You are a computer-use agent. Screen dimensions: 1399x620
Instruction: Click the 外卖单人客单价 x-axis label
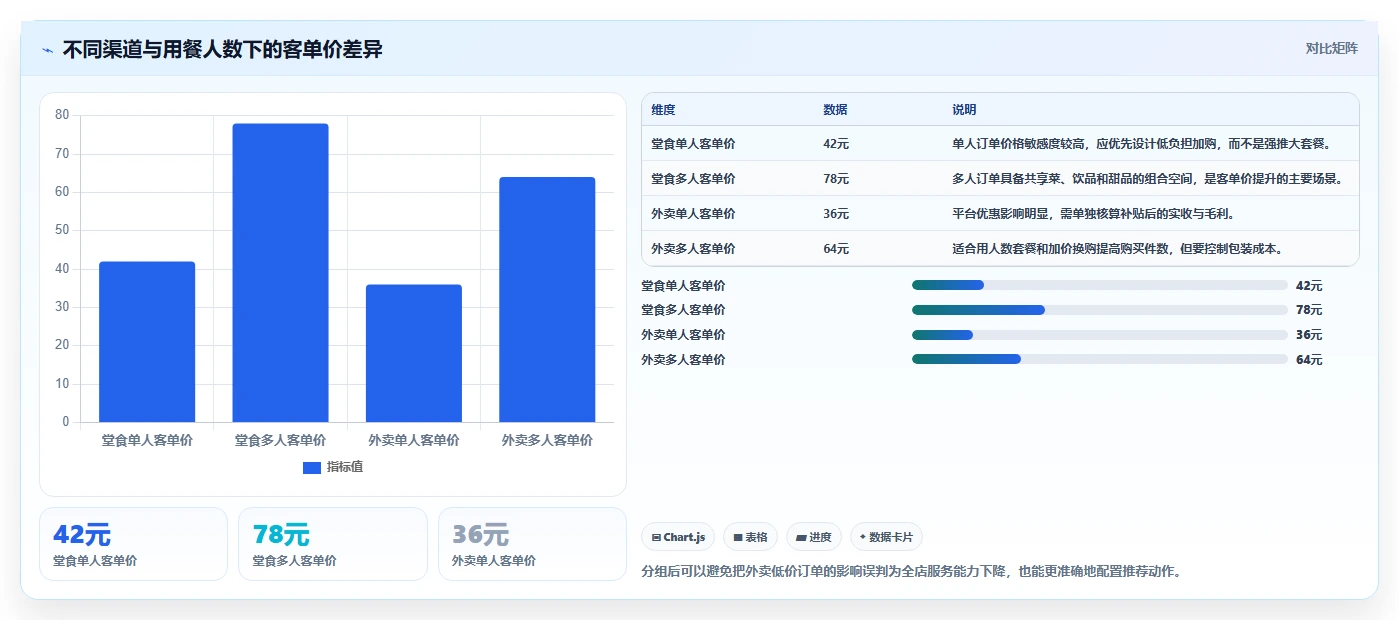pyautogui.click(x=414, y=440)
